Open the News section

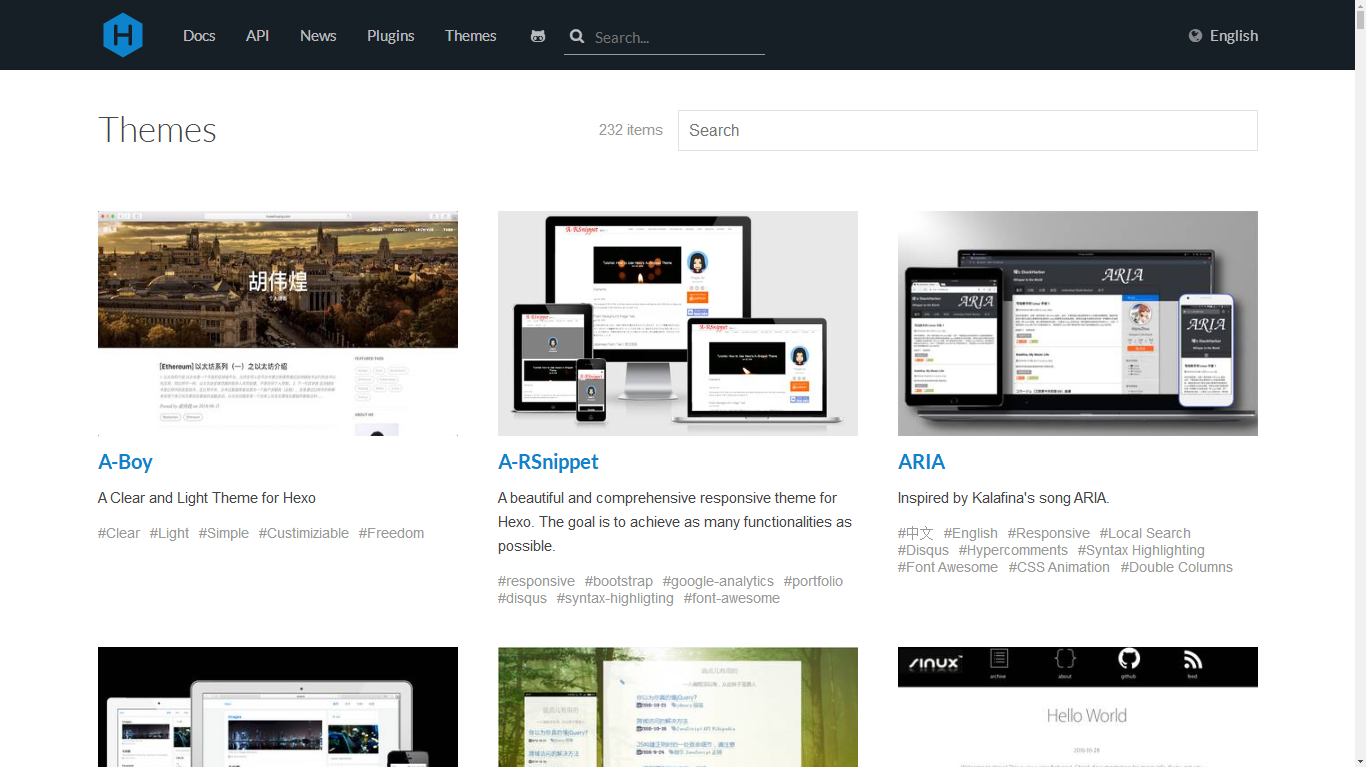pos(318,36)
